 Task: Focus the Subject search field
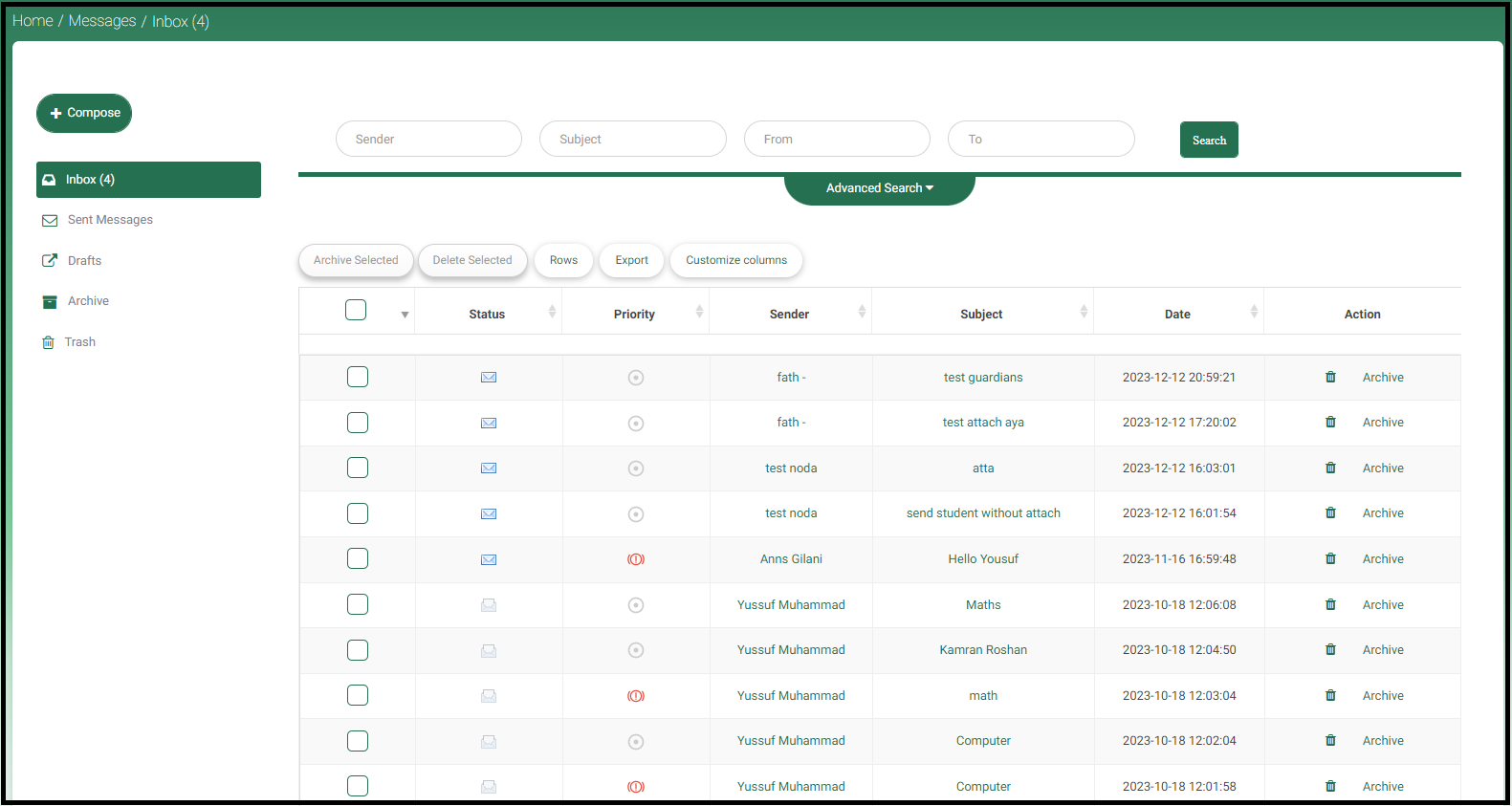[633, 139]
